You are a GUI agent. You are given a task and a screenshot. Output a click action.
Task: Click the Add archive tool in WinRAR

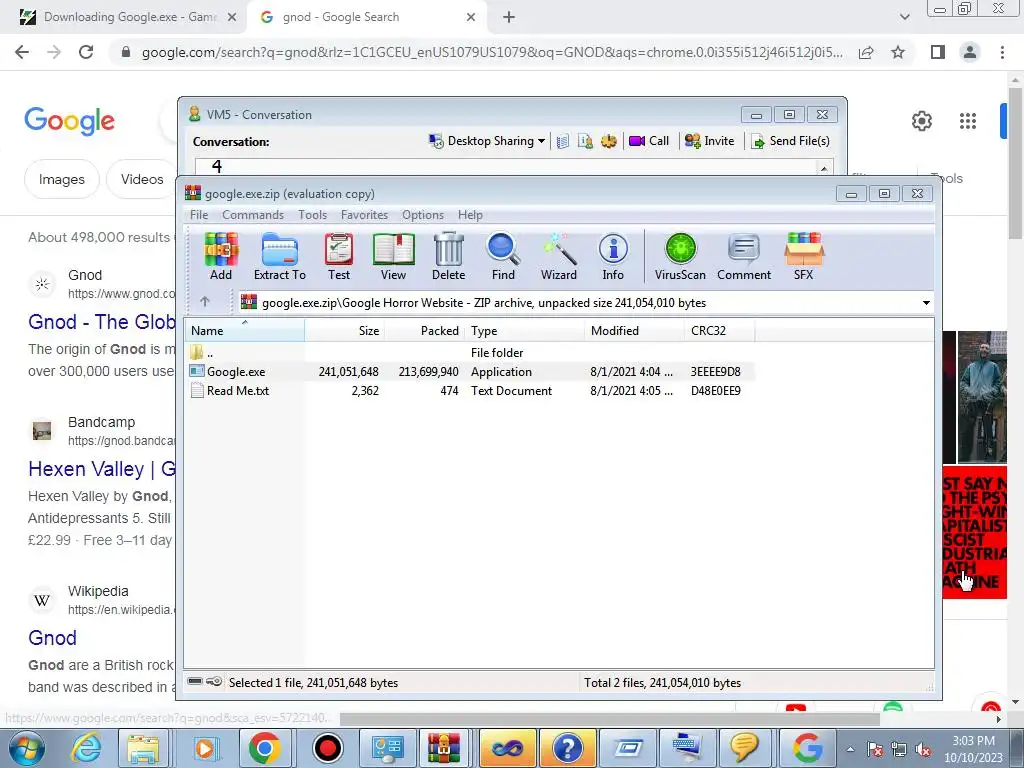click(221, 257)
